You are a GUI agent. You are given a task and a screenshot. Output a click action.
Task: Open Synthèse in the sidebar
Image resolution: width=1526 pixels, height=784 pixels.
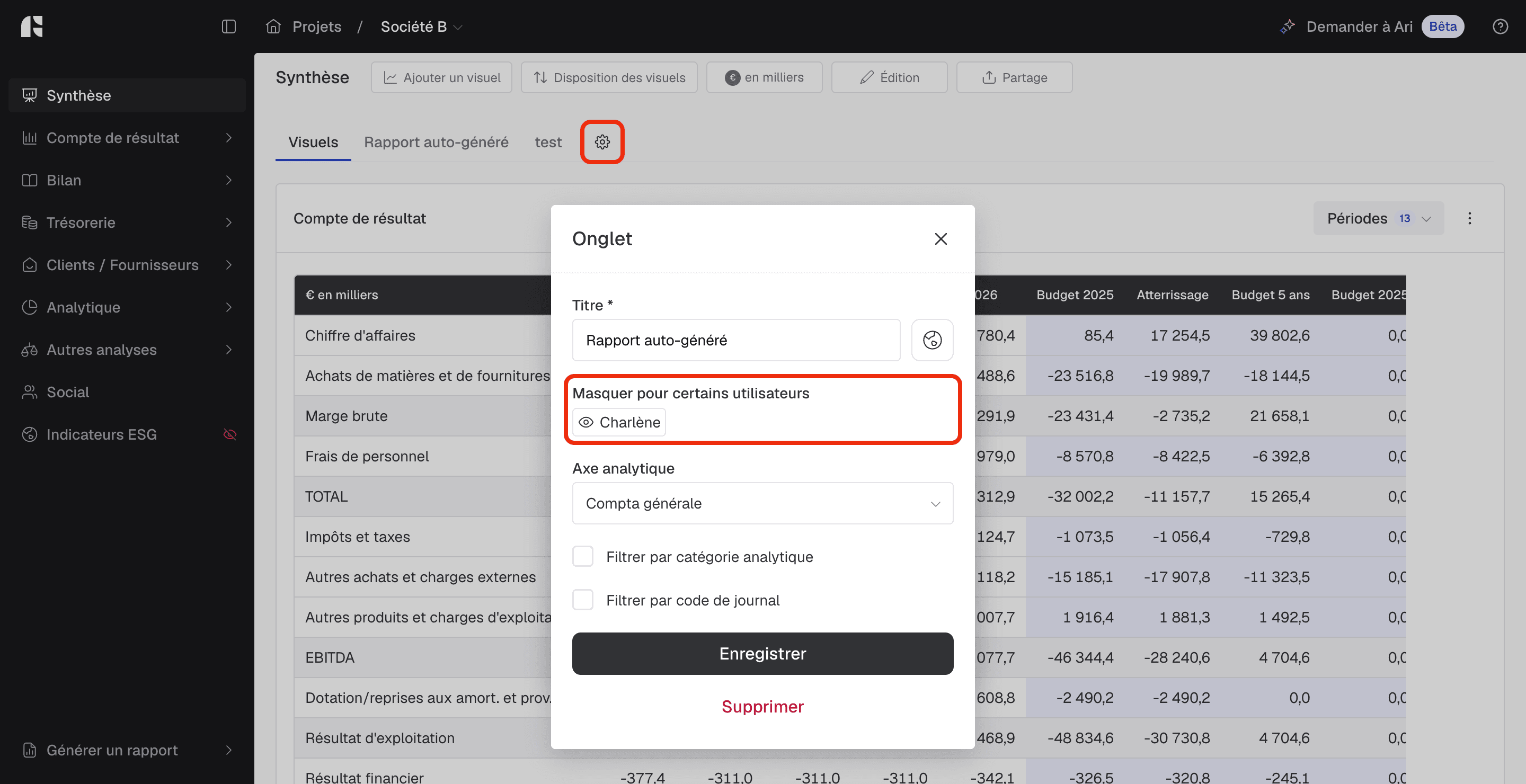click(127, 95)
